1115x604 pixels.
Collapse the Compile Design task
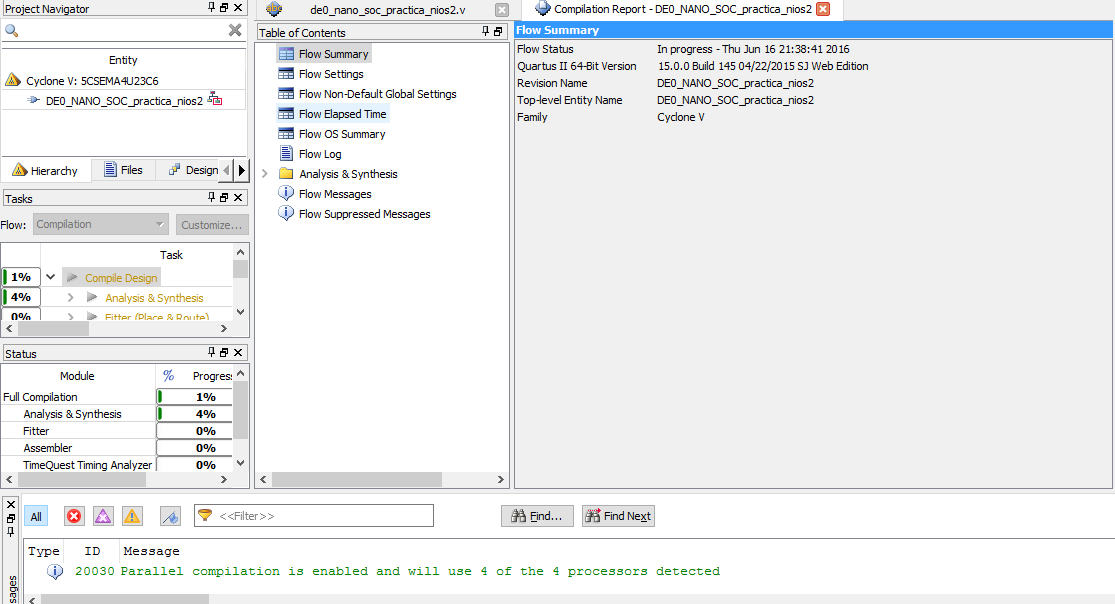click(50, 277)
